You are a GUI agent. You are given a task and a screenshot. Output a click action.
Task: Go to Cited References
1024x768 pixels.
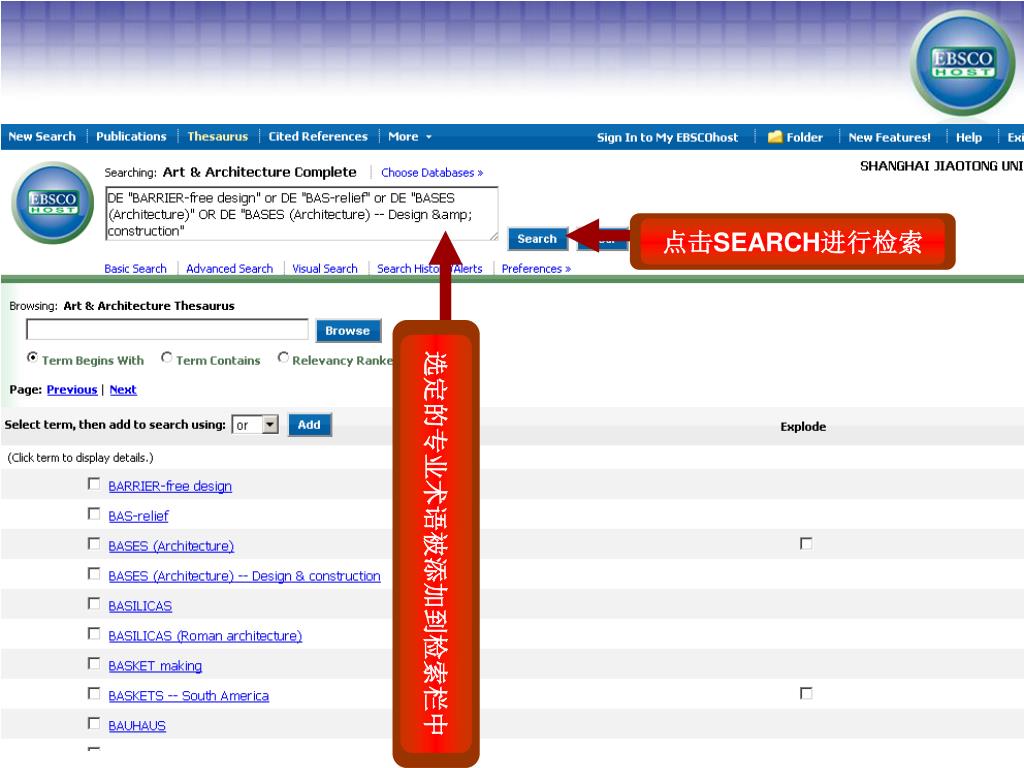318,136
